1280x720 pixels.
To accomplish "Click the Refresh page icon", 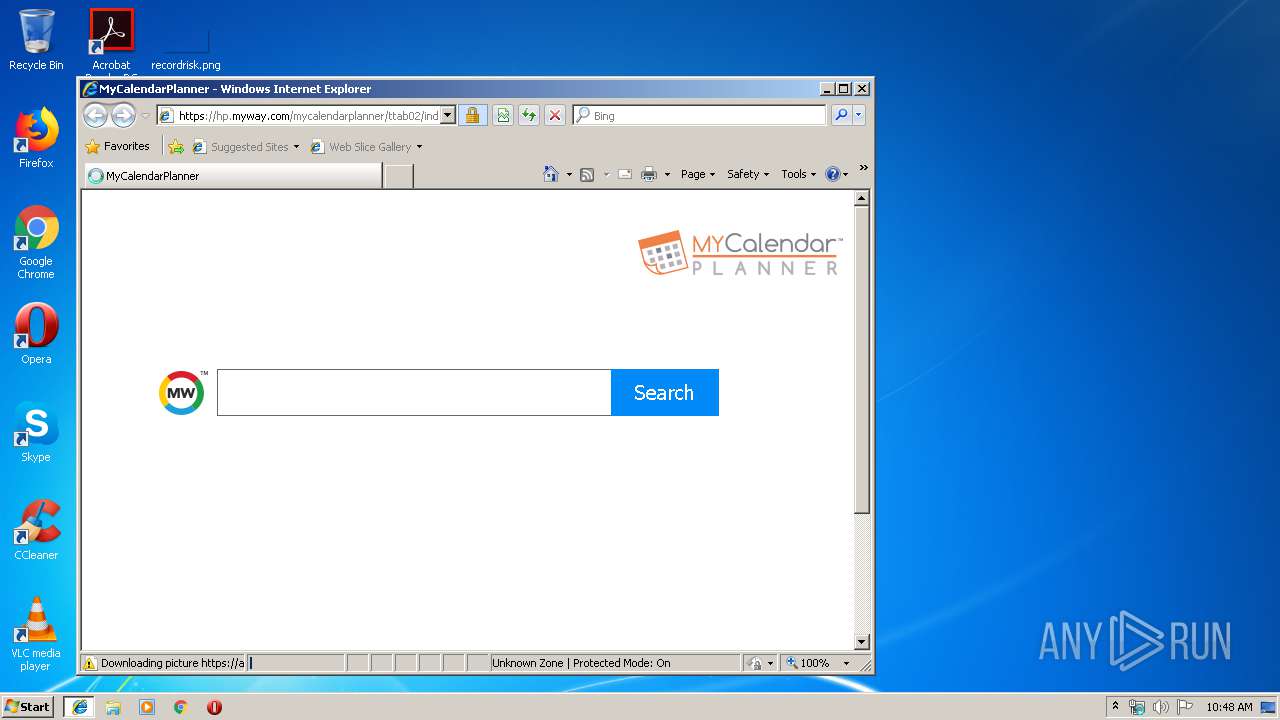I will point(529,115).
